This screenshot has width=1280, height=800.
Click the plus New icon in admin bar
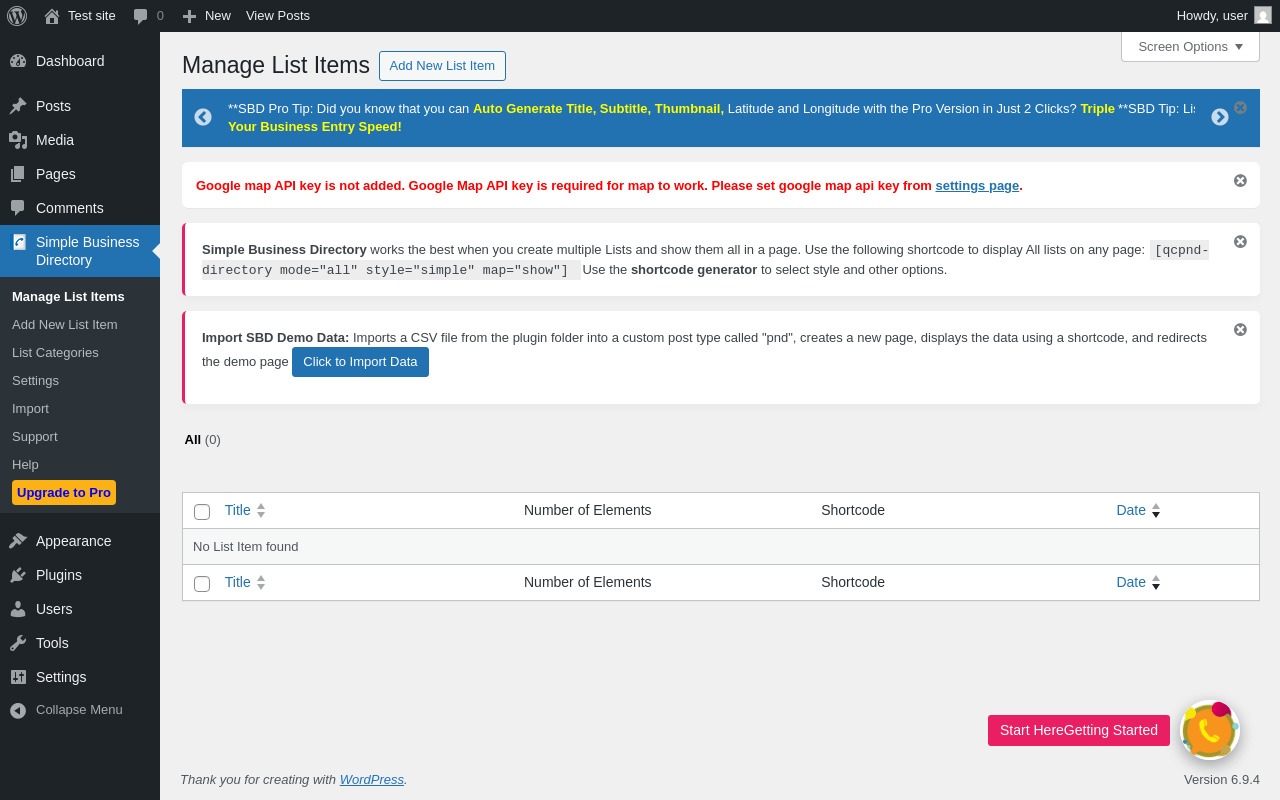[189, 16]
